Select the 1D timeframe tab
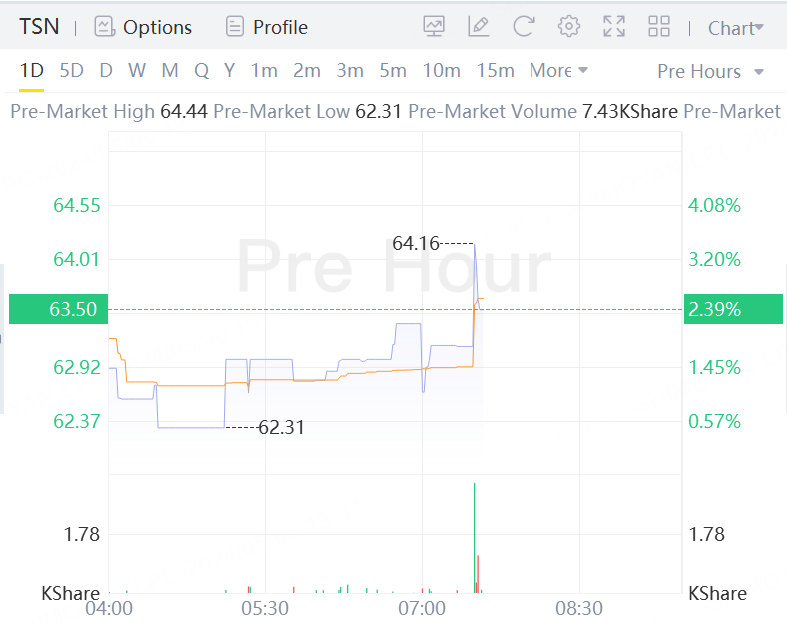 pyautogui.click(x=32, y=71)
